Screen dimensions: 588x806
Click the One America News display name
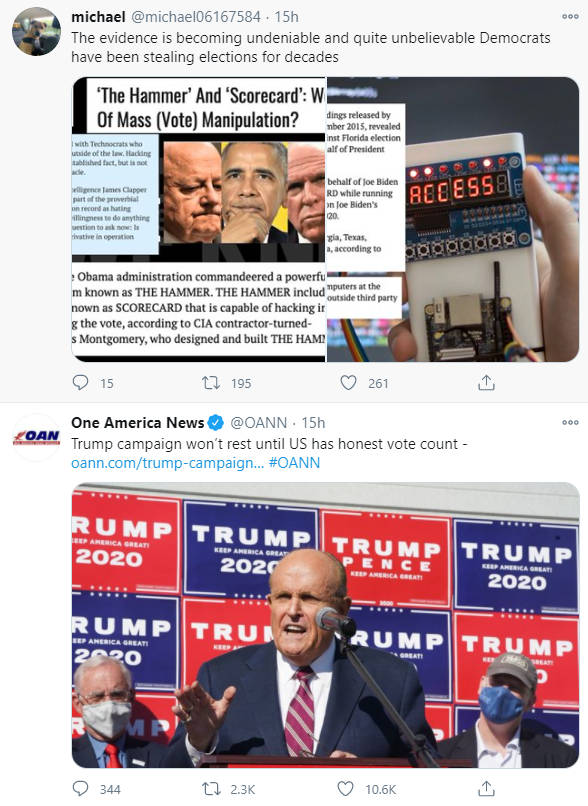click(x=138, y=423)
